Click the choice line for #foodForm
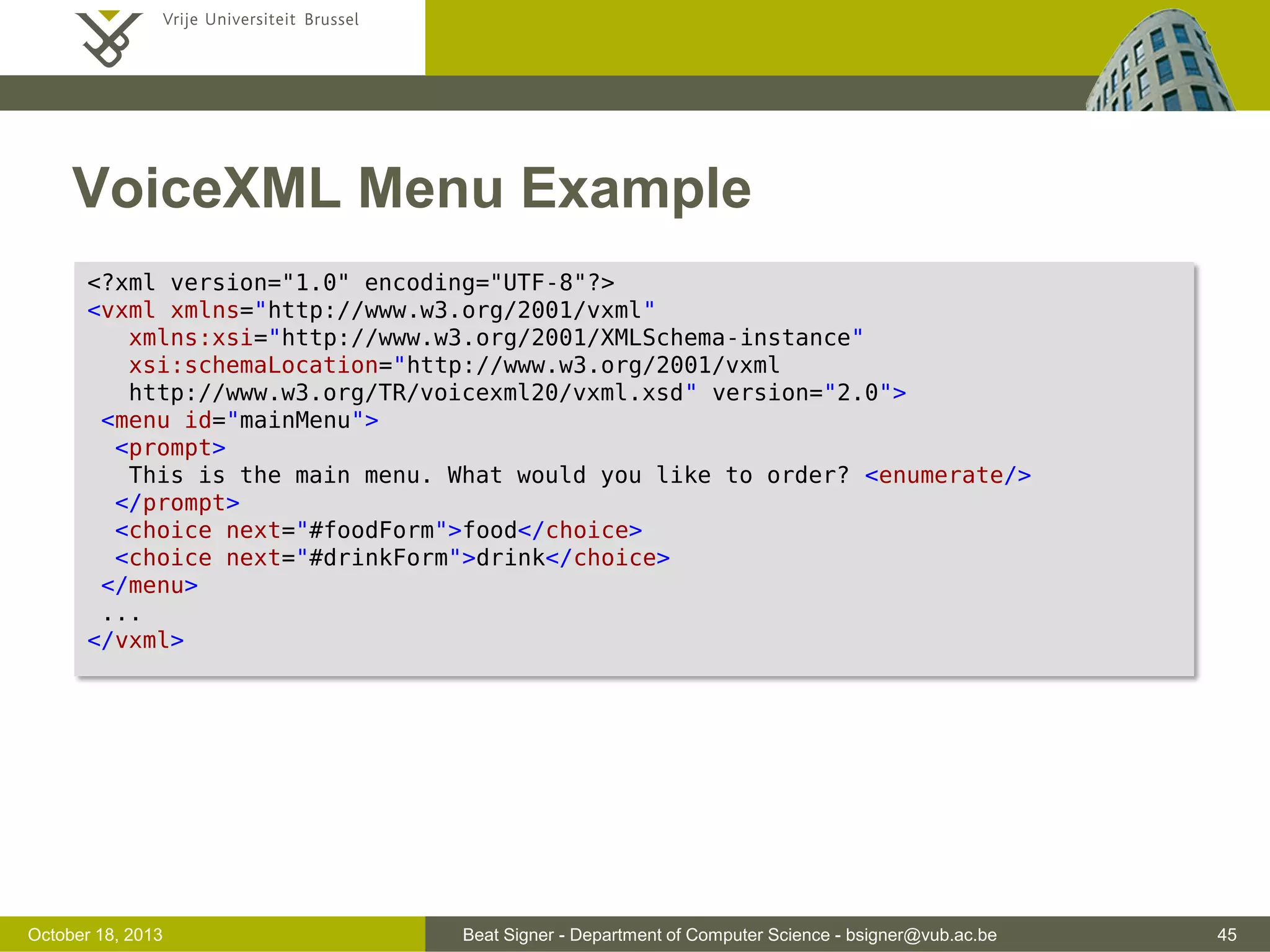Screen dimensions: 1270x952 point(379,531)
